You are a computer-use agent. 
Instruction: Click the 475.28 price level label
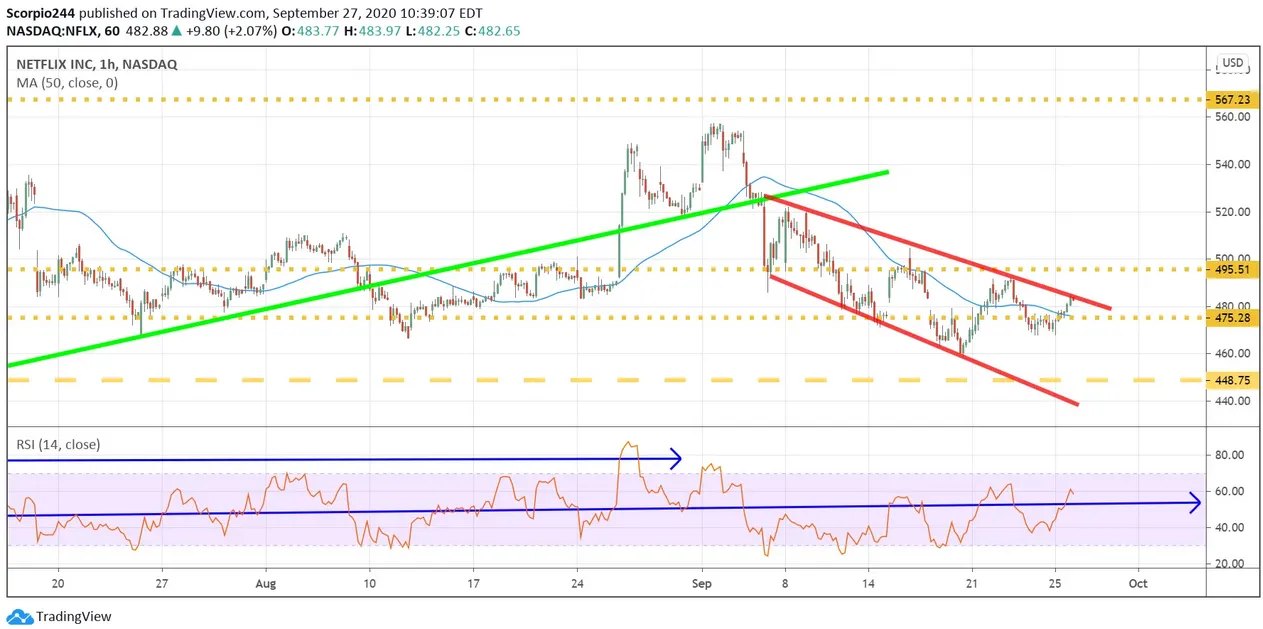tap(1232, 318)
